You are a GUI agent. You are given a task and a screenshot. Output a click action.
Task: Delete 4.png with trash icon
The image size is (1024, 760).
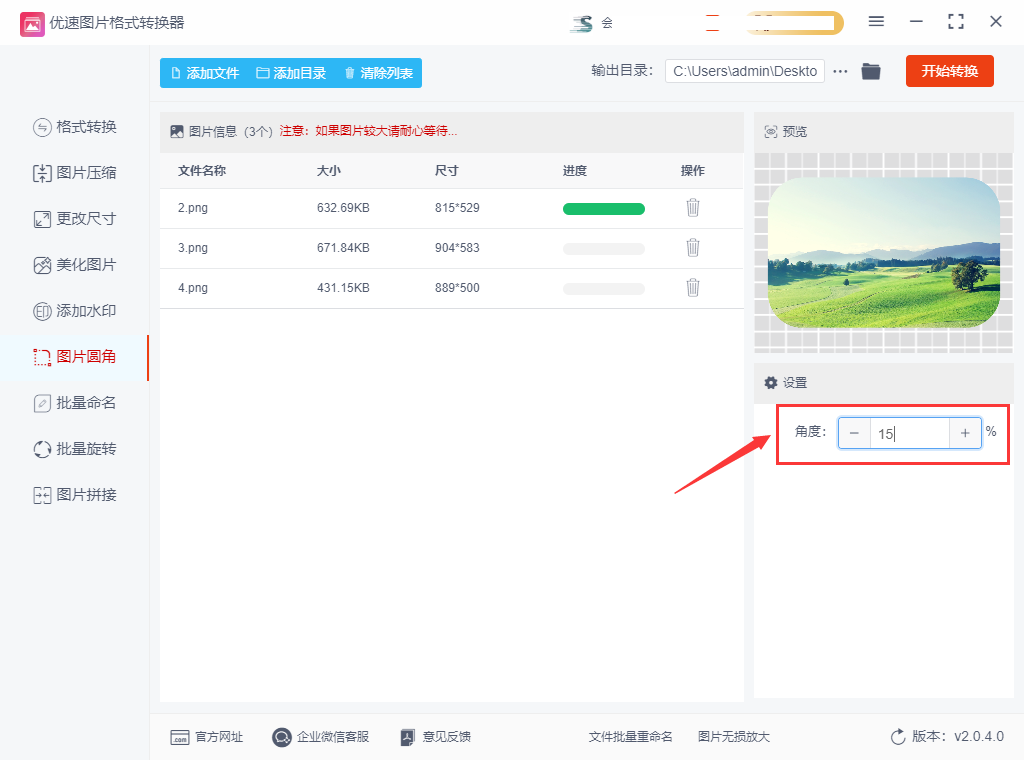(693, 287)
